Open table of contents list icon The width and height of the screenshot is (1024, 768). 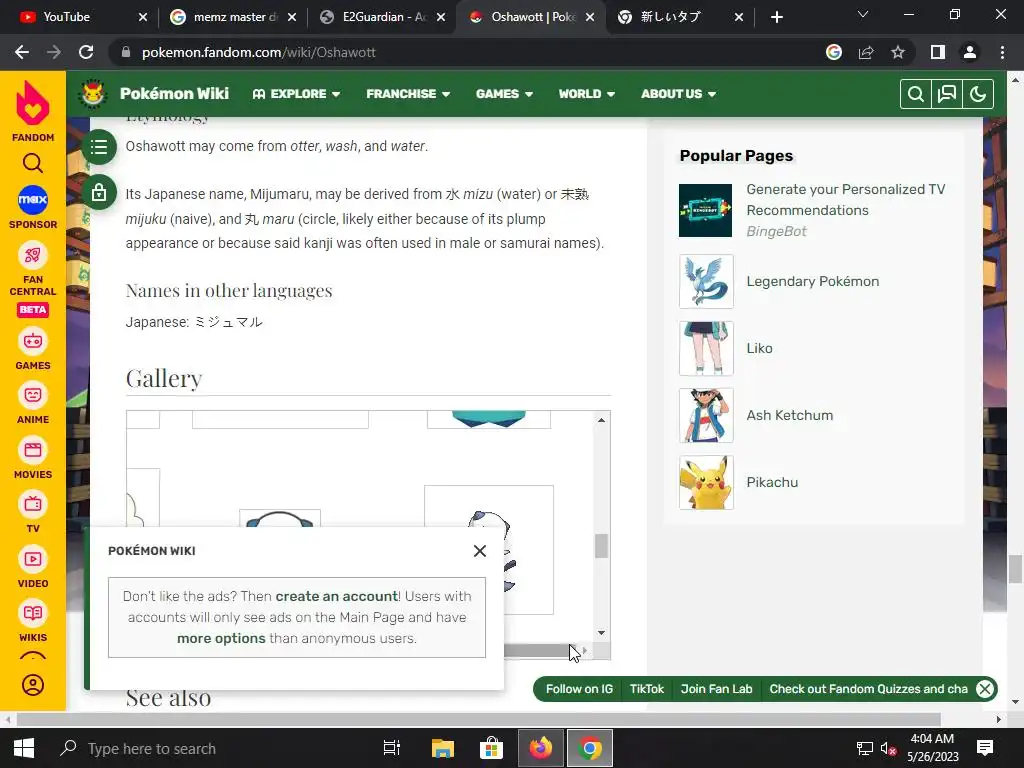[99, 147]
